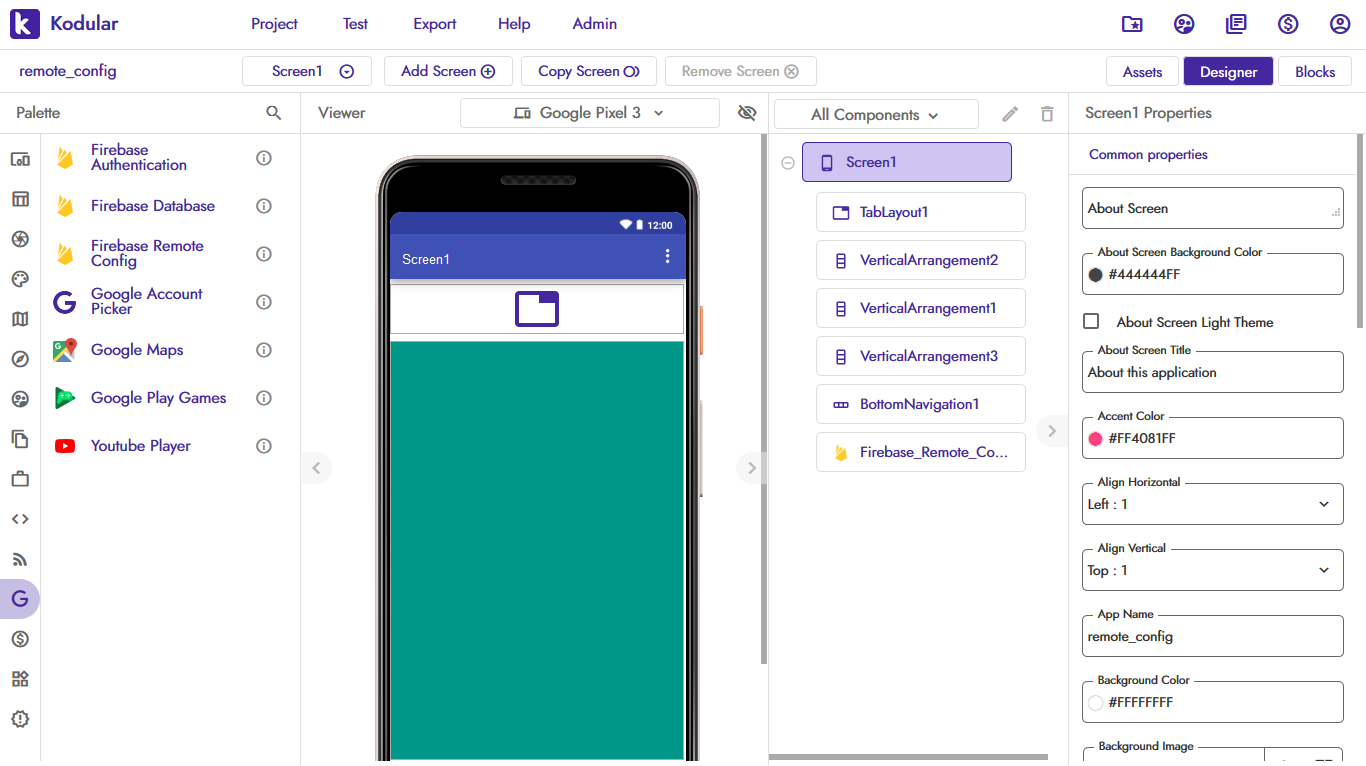Open the Align Vertical dropdown
Image resolution: width=1366 pixels, height=766 pixels.
click(1213, 570)
